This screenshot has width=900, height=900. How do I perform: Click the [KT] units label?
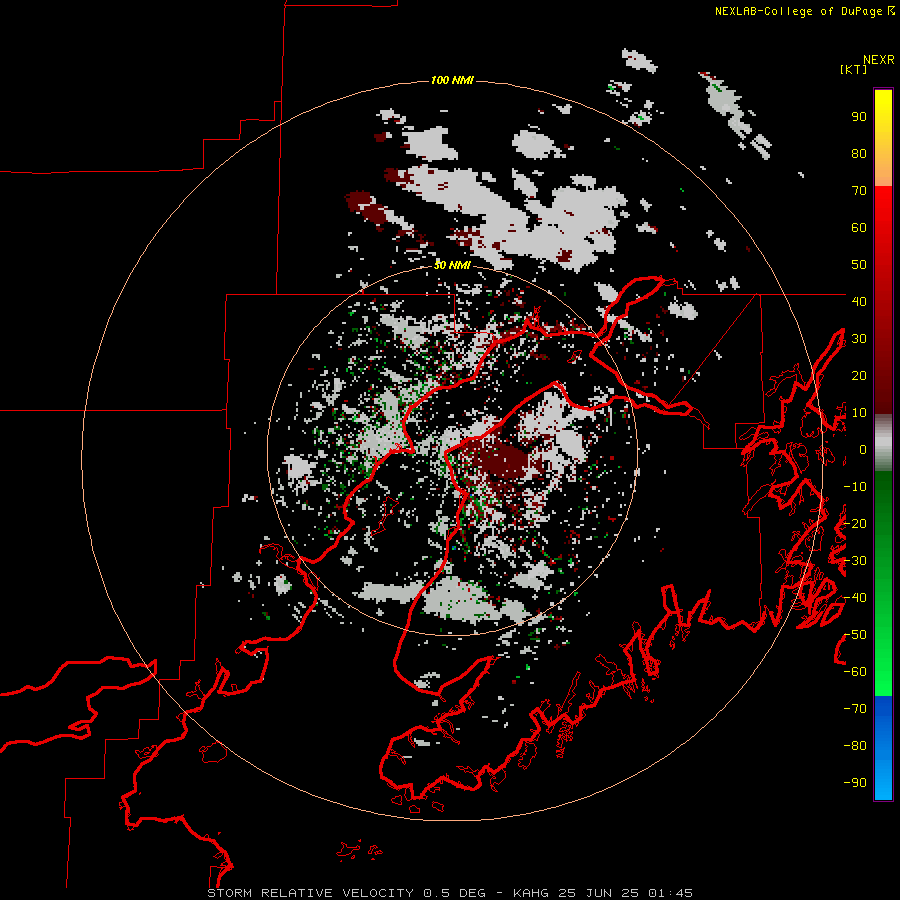pos(853,69)
